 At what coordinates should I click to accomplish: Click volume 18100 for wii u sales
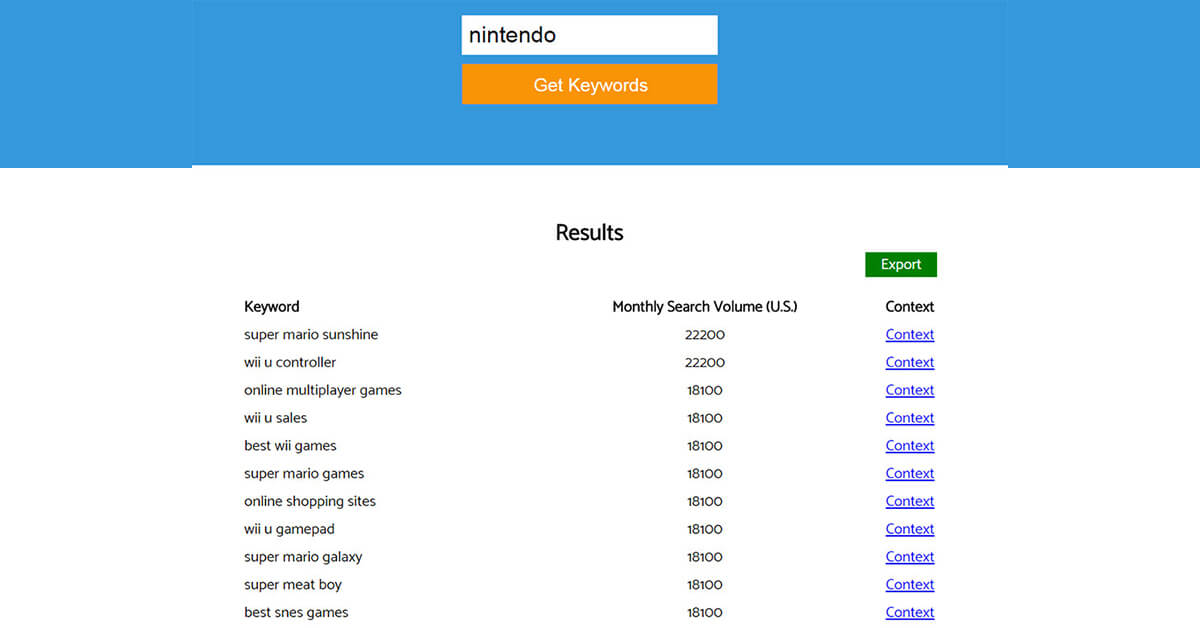pos(705,418)
